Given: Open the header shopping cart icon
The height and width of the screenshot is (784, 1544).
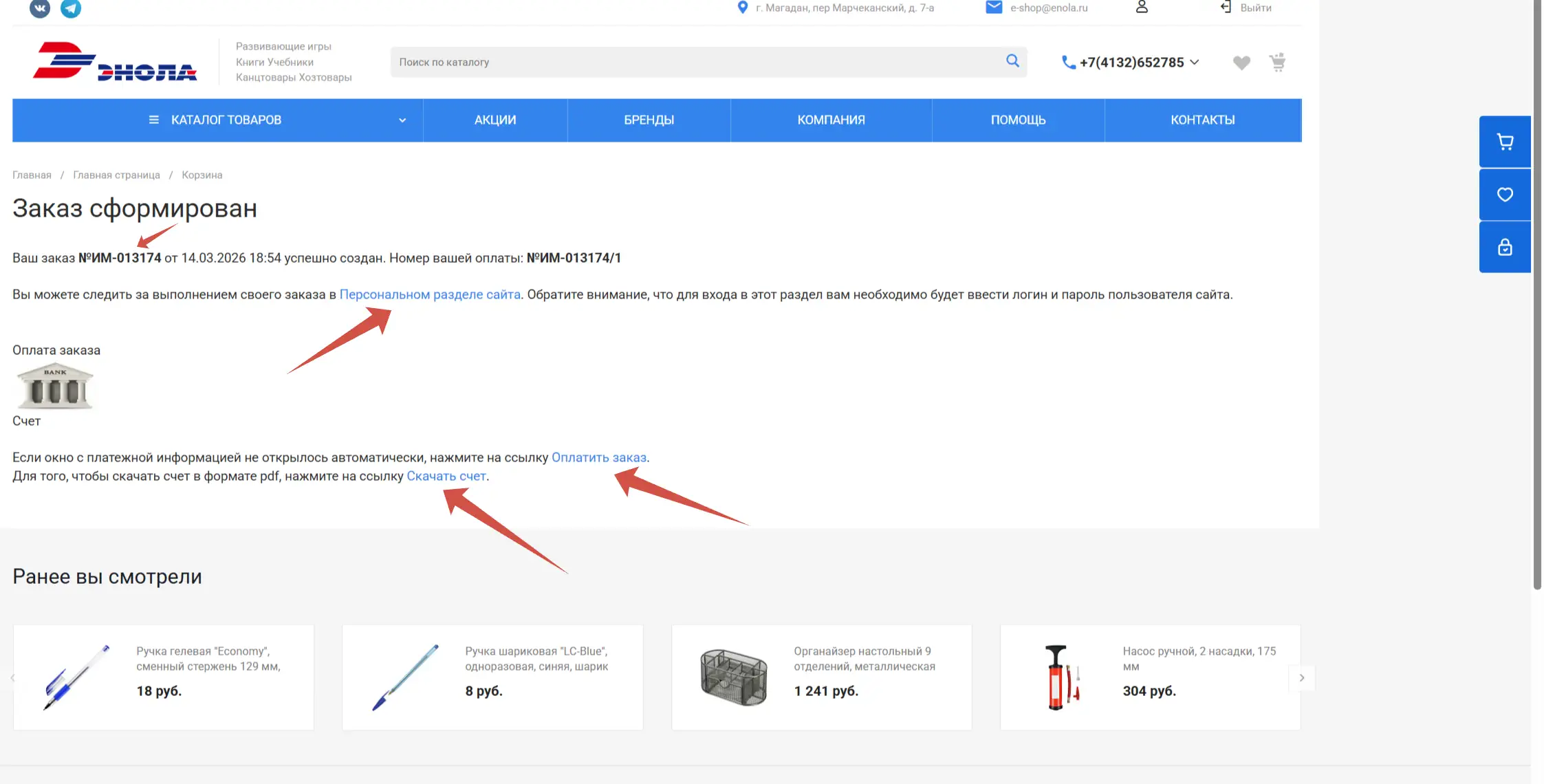Looking at the screenshot, I should pos(1277,63).
